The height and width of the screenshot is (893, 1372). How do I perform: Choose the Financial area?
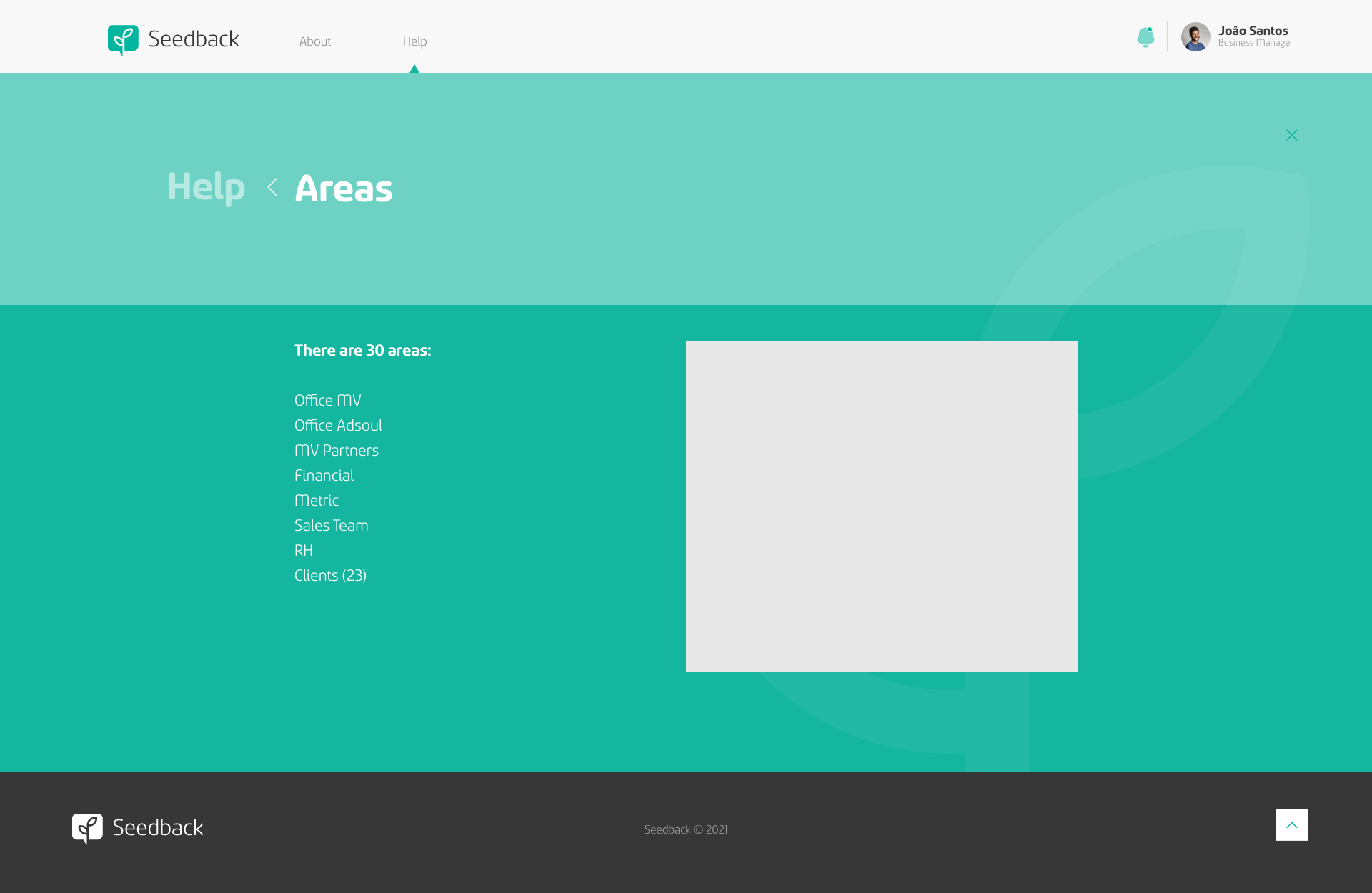click(x=324, y=476)
